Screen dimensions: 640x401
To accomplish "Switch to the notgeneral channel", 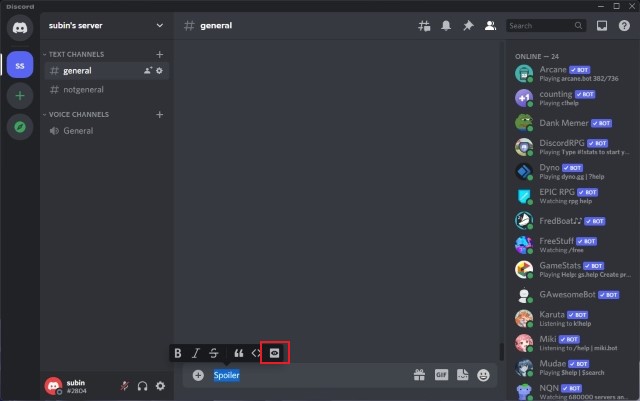I will 83,89.
